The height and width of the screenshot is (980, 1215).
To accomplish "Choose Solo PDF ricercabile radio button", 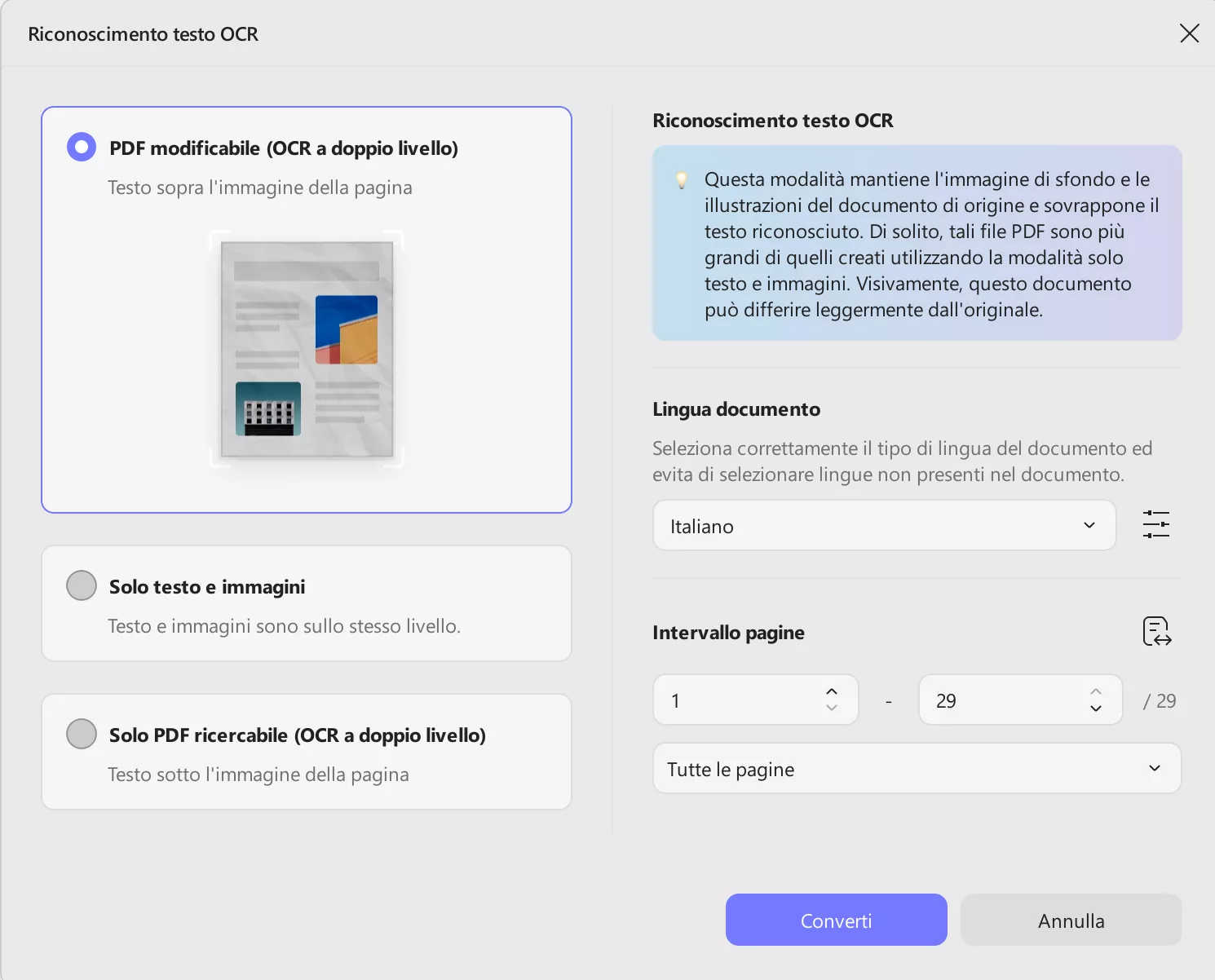I will tap(82, 734).
